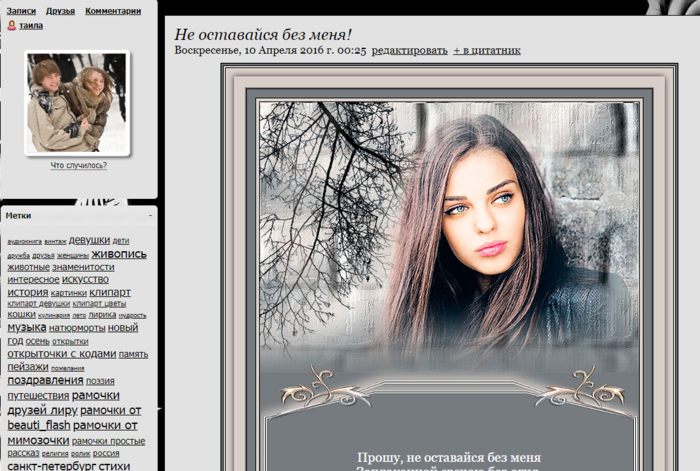The width and height of the screenshot is (700, 471).
Task: Select the 'рамочки простые' tag
Action: click(x=108, y=441)
